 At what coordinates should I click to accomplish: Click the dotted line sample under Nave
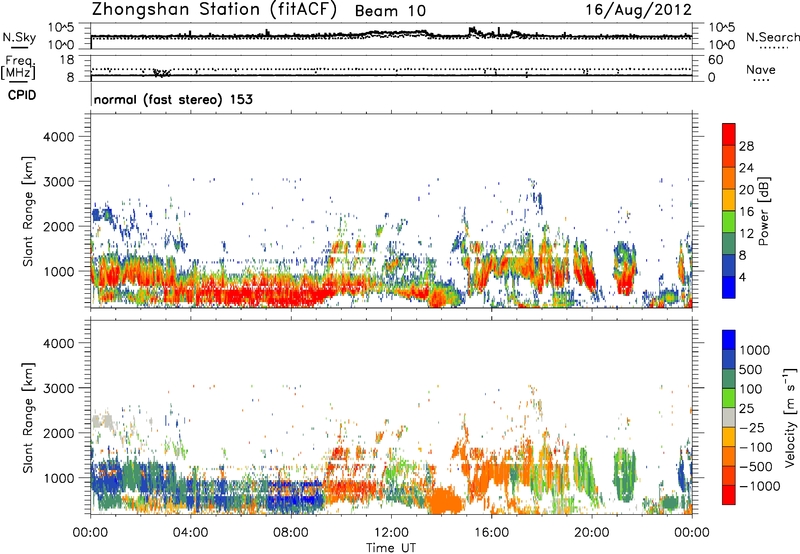(x=761, y=81)
